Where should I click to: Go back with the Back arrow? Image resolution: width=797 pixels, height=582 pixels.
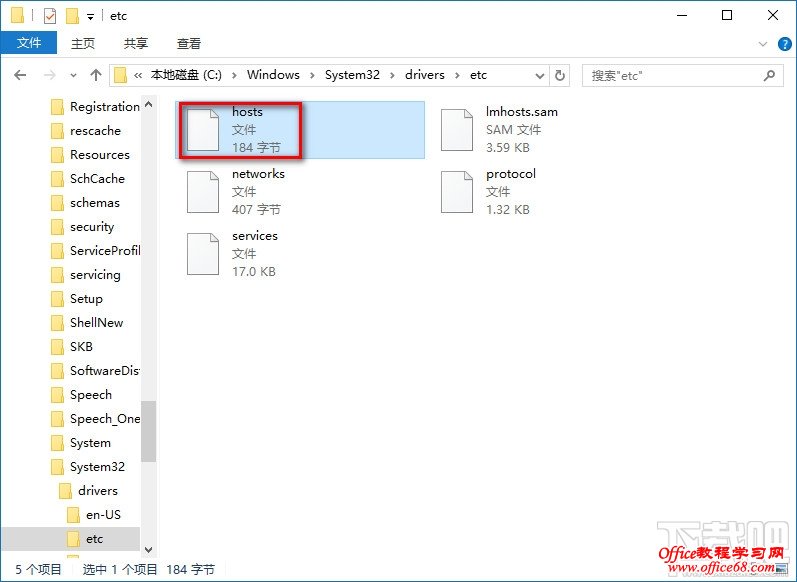(20, 76)
